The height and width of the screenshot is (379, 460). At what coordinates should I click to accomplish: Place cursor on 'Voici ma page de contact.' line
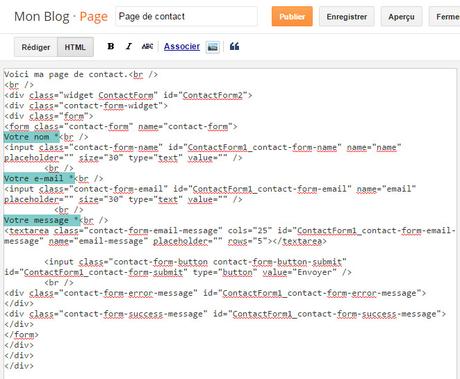tap(81, 74)
